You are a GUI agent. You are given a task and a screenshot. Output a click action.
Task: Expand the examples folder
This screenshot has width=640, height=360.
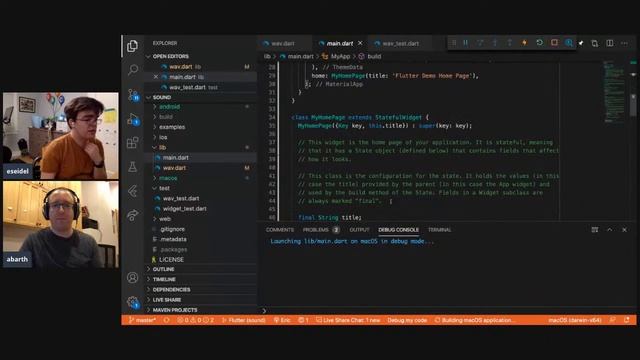172,127
